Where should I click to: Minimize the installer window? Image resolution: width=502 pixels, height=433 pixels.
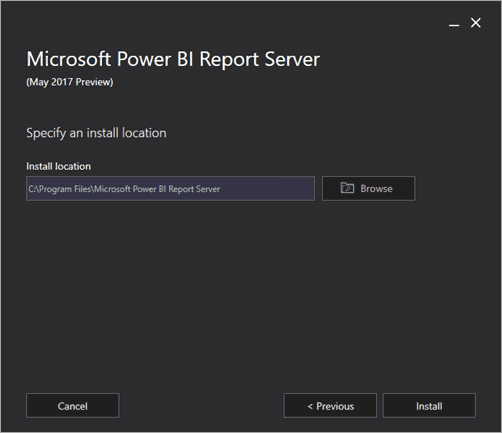click(x=454, y=25)
